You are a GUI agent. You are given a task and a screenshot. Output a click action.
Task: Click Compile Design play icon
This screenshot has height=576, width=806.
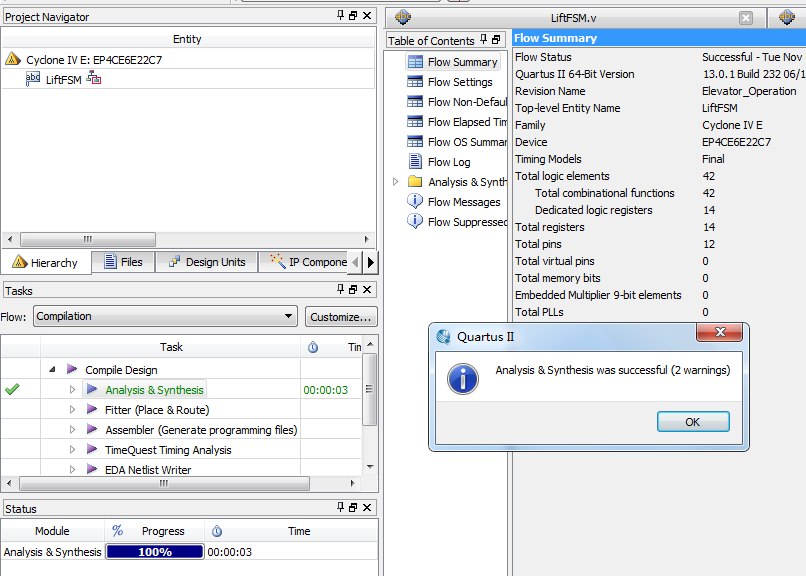72,369
